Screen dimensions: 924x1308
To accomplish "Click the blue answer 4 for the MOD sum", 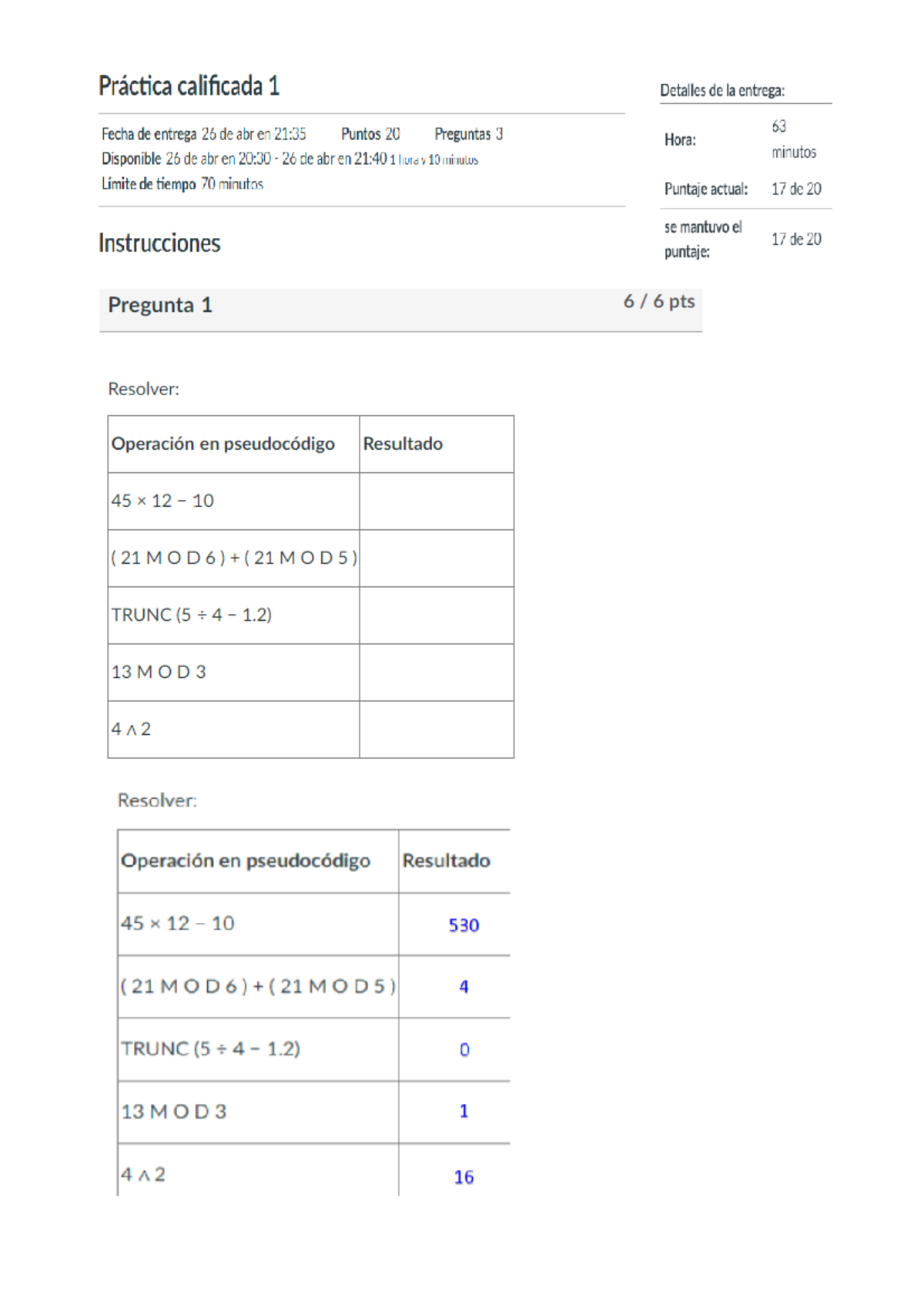I will 464,987.
